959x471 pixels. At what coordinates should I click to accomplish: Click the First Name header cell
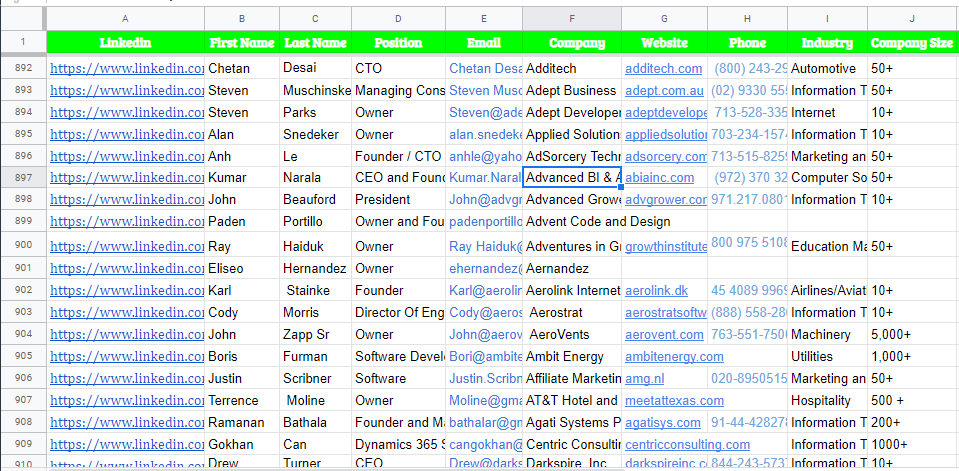point(242,42)
